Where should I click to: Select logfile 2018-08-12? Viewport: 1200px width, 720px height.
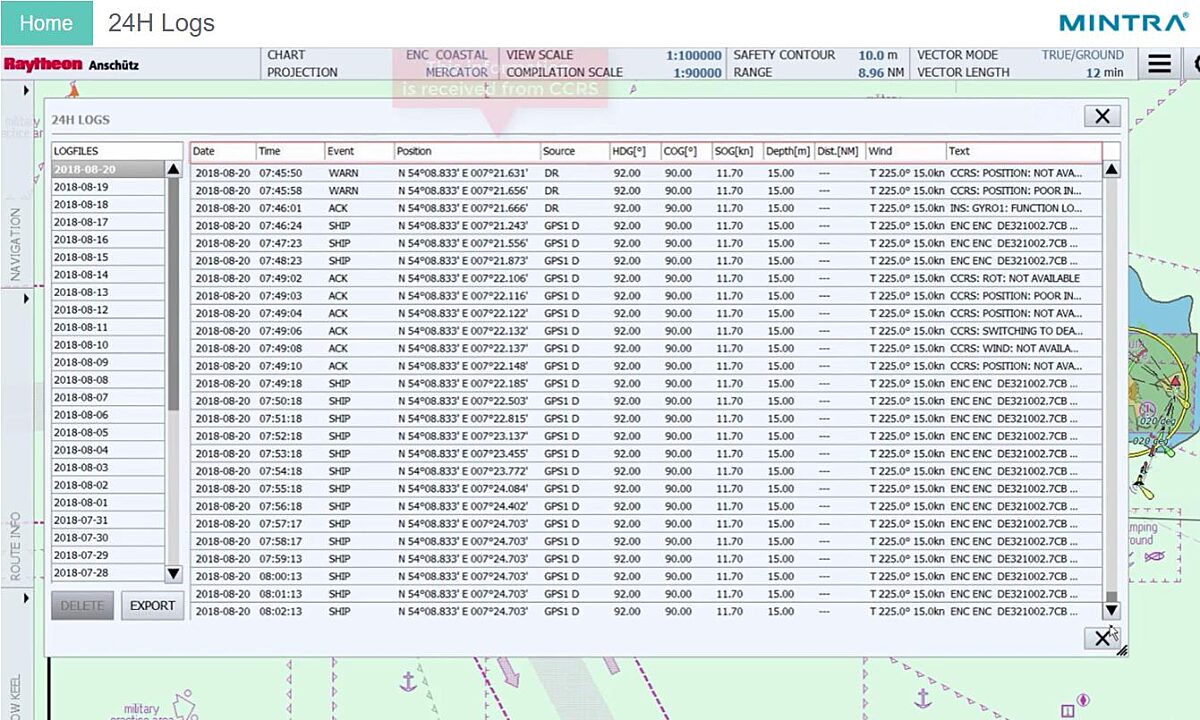tap(108, 310)
